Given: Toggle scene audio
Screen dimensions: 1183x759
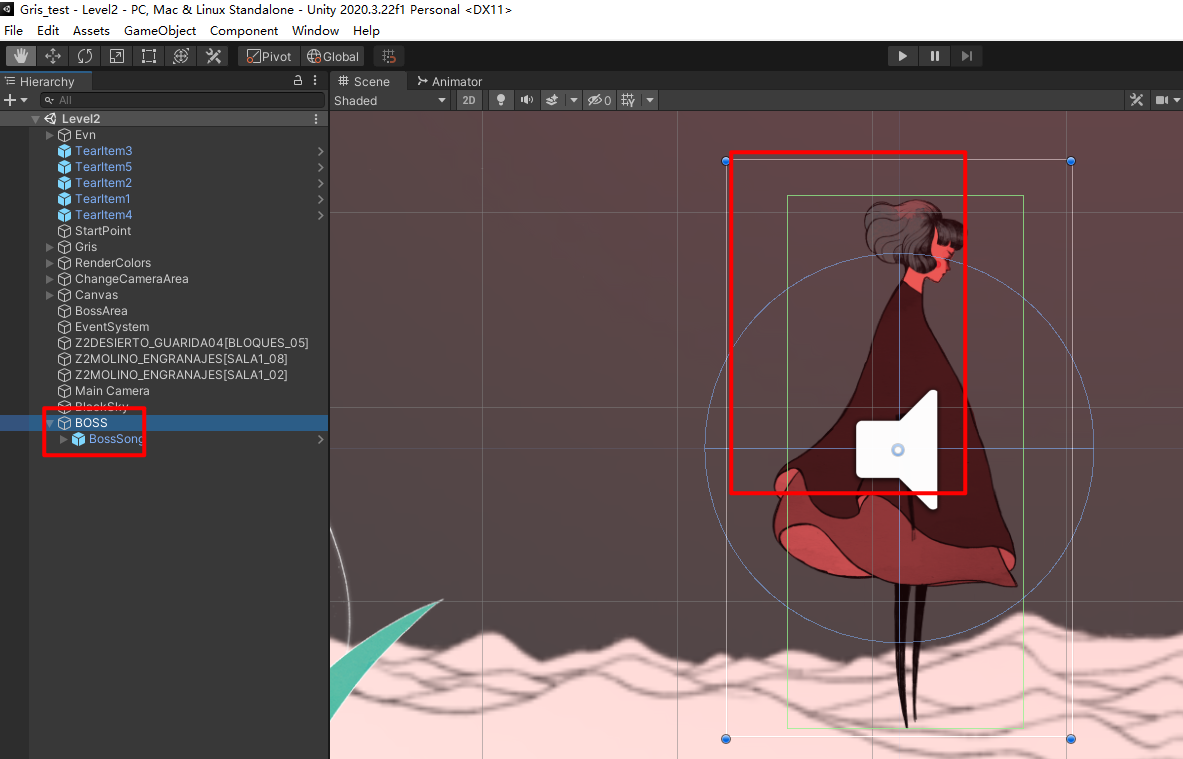Looking at the screenshot, I should [527, 100].
